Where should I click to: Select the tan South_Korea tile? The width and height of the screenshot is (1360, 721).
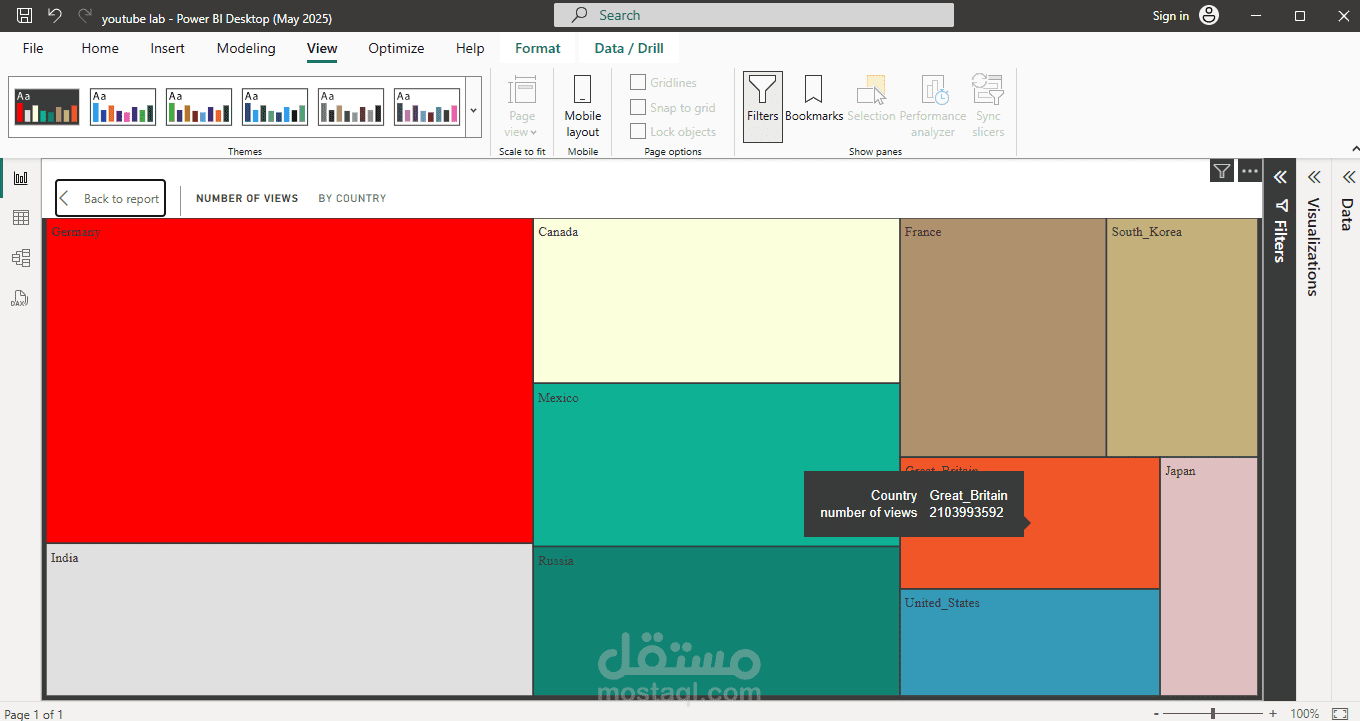[x=1182, y=338]
